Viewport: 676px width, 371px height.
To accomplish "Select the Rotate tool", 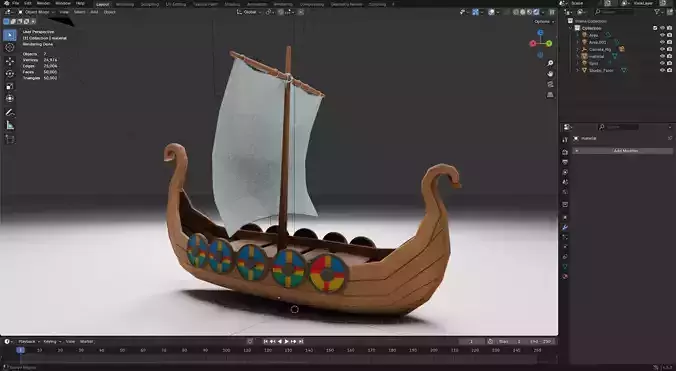I will click(9, 74).
